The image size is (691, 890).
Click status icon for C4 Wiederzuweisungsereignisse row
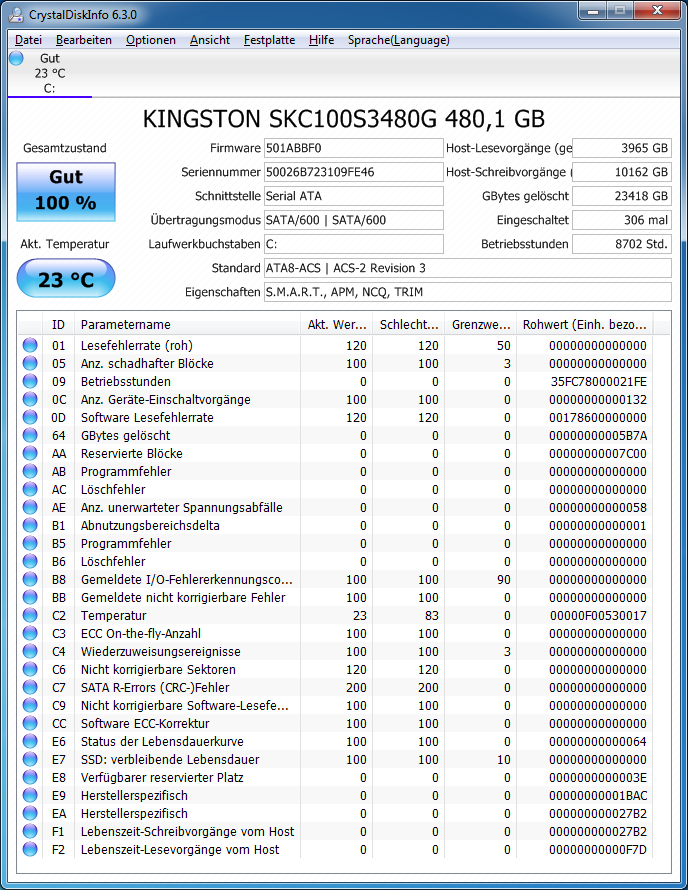30,651
